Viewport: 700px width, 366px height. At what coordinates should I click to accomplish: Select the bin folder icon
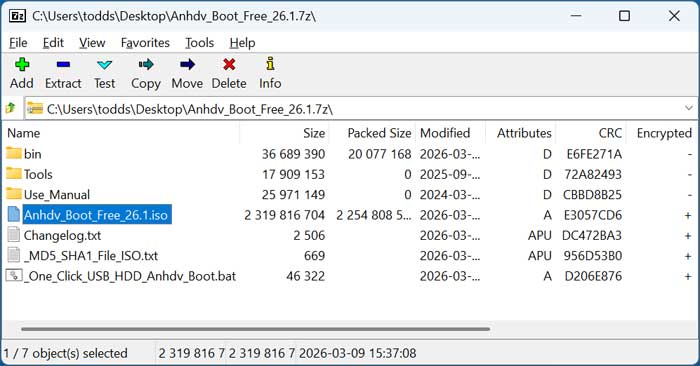[x=14, y=153]
